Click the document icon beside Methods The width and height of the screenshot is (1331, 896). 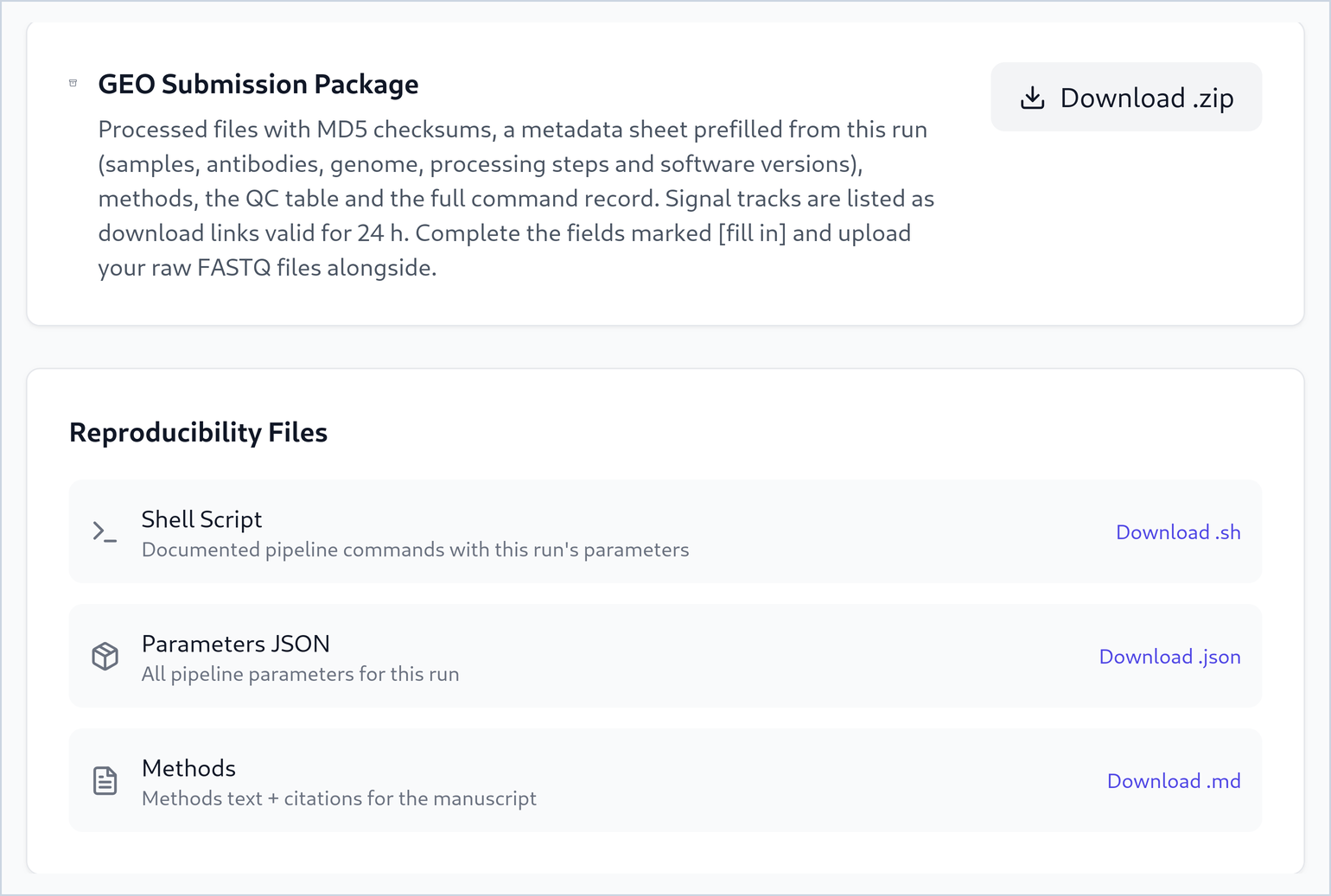pos(105,780)
